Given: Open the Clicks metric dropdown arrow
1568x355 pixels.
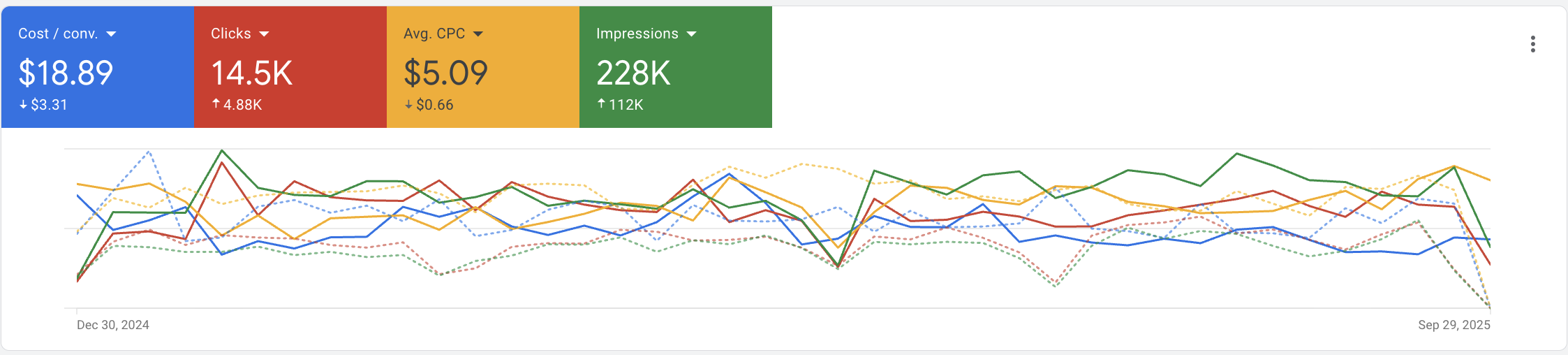Looking at the screenshot, I should 264,34.
